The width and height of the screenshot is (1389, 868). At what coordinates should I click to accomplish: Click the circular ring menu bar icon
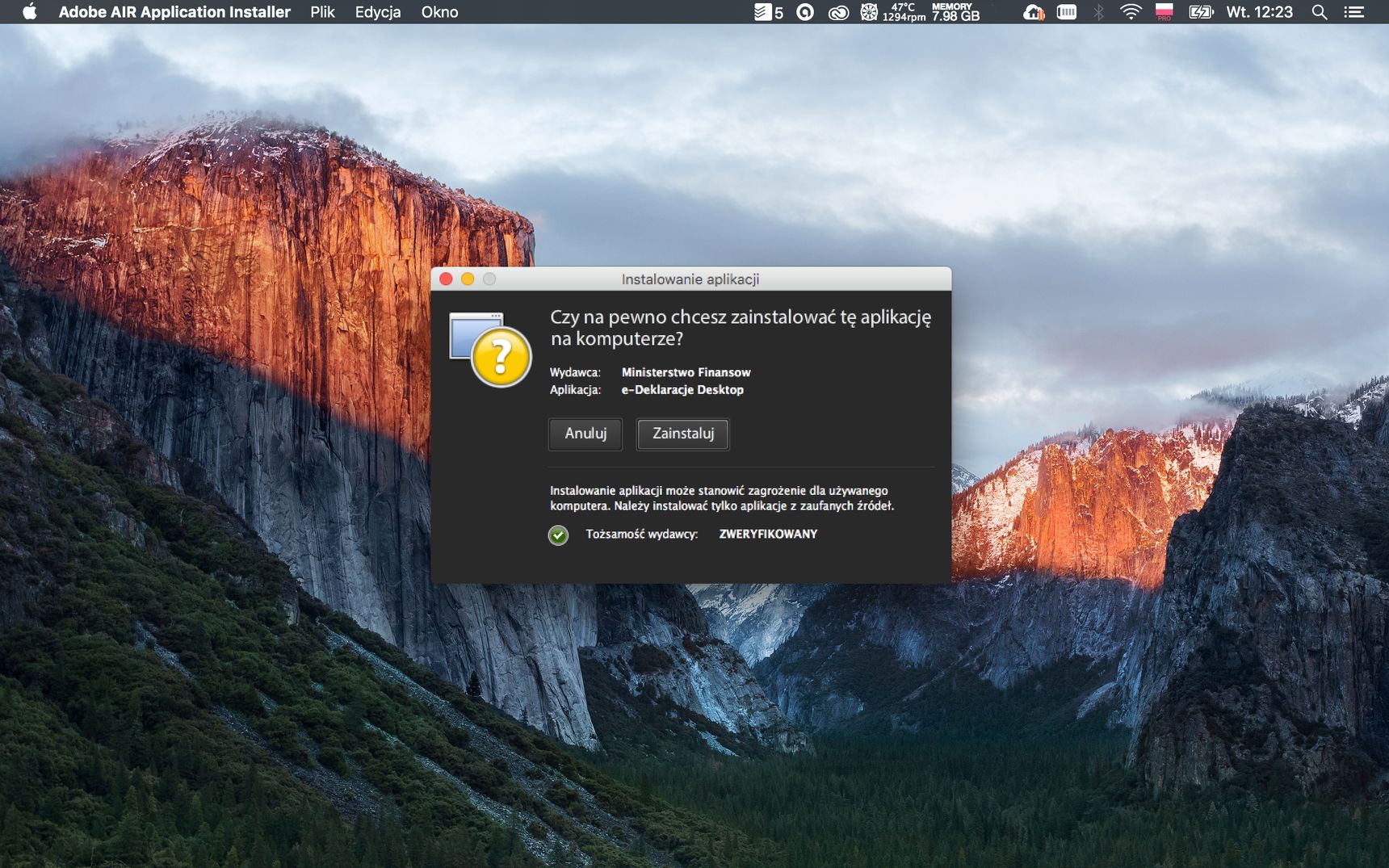pos(805,12)
